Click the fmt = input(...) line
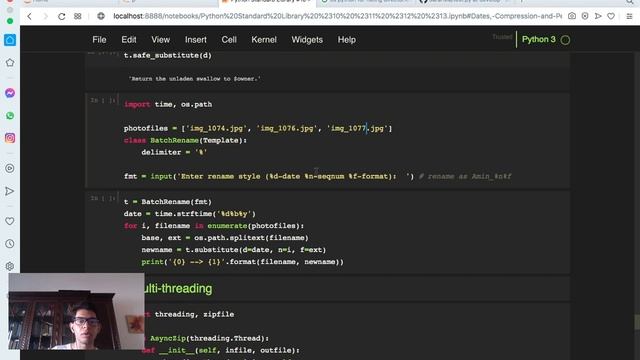Screen dimensions: 640x360 [x=269, y=176]
